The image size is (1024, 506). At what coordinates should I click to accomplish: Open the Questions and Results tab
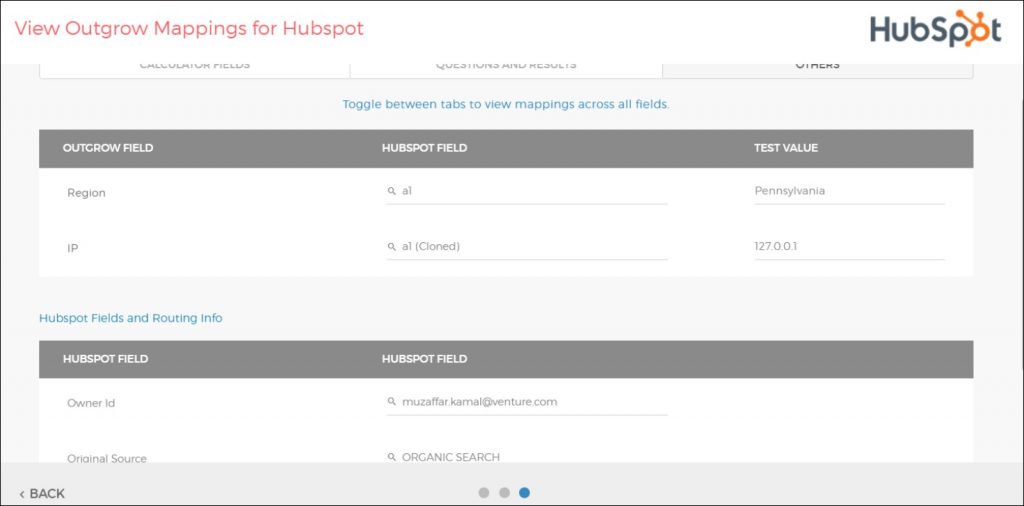[x=505, y=67]
